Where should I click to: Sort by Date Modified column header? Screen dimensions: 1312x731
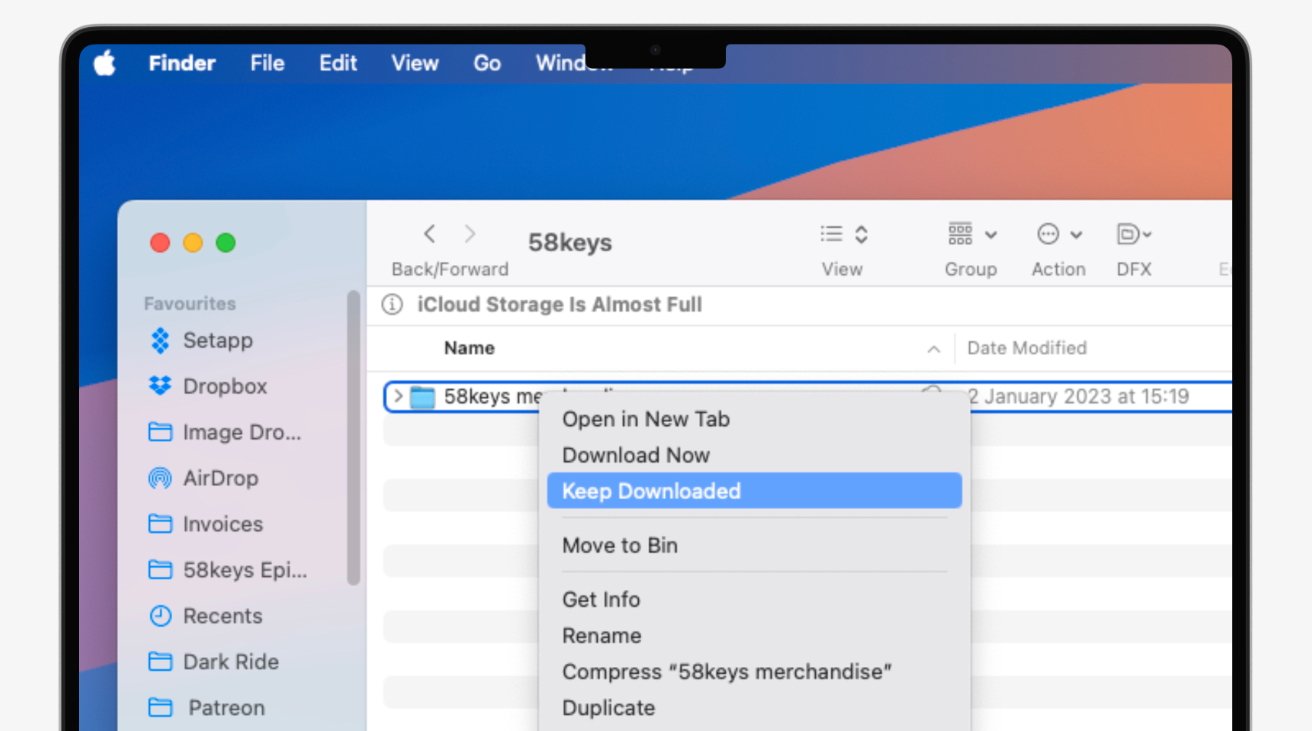1027,348
